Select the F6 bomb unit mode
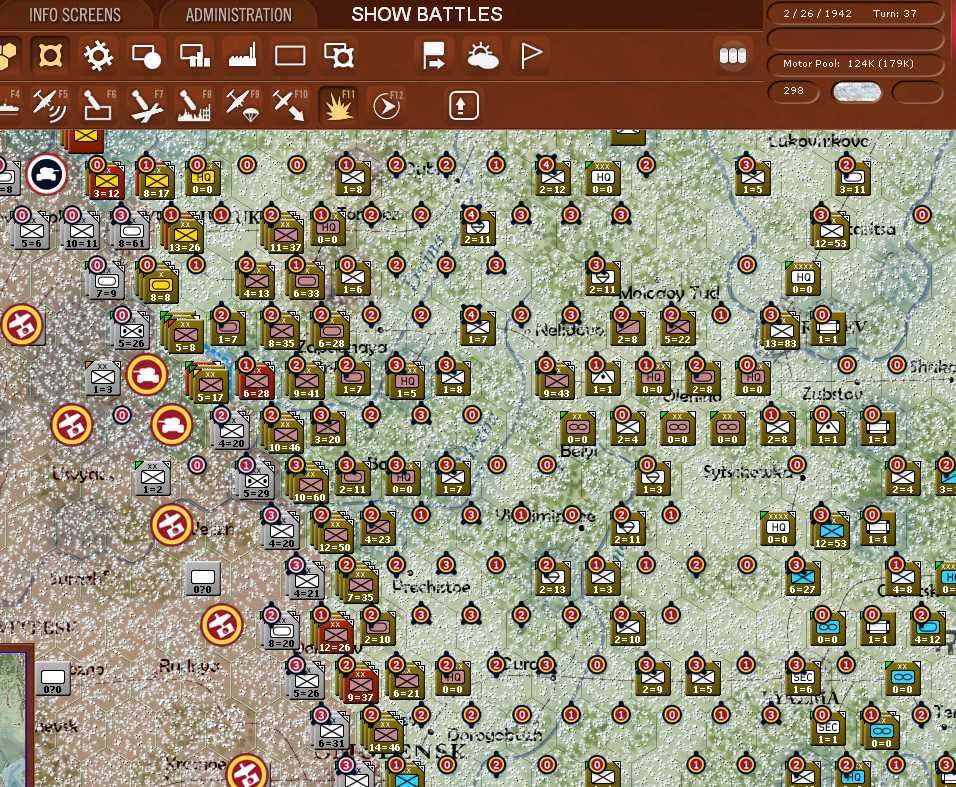The image size is (956, 787). tap(98, 105)
